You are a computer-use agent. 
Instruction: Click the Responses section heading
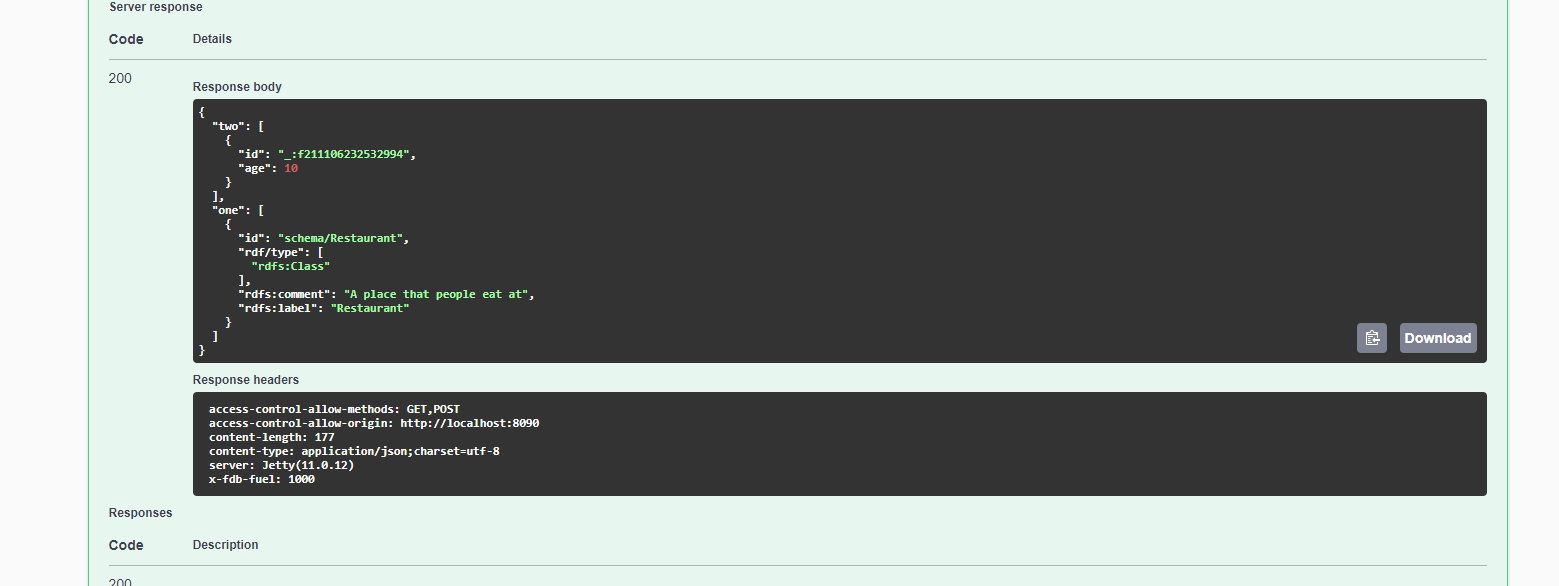pyautogui.click(x=140, y=512)
